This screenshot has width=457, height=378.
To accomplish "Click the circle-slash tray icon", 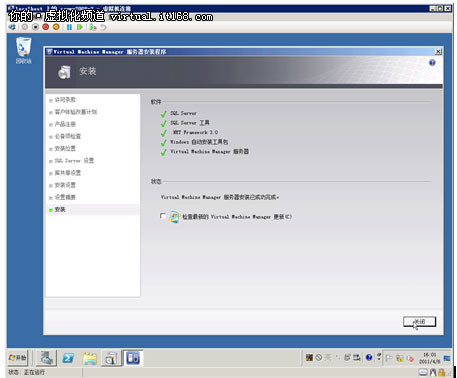I will pyautogui.click(x=319, y=358).
